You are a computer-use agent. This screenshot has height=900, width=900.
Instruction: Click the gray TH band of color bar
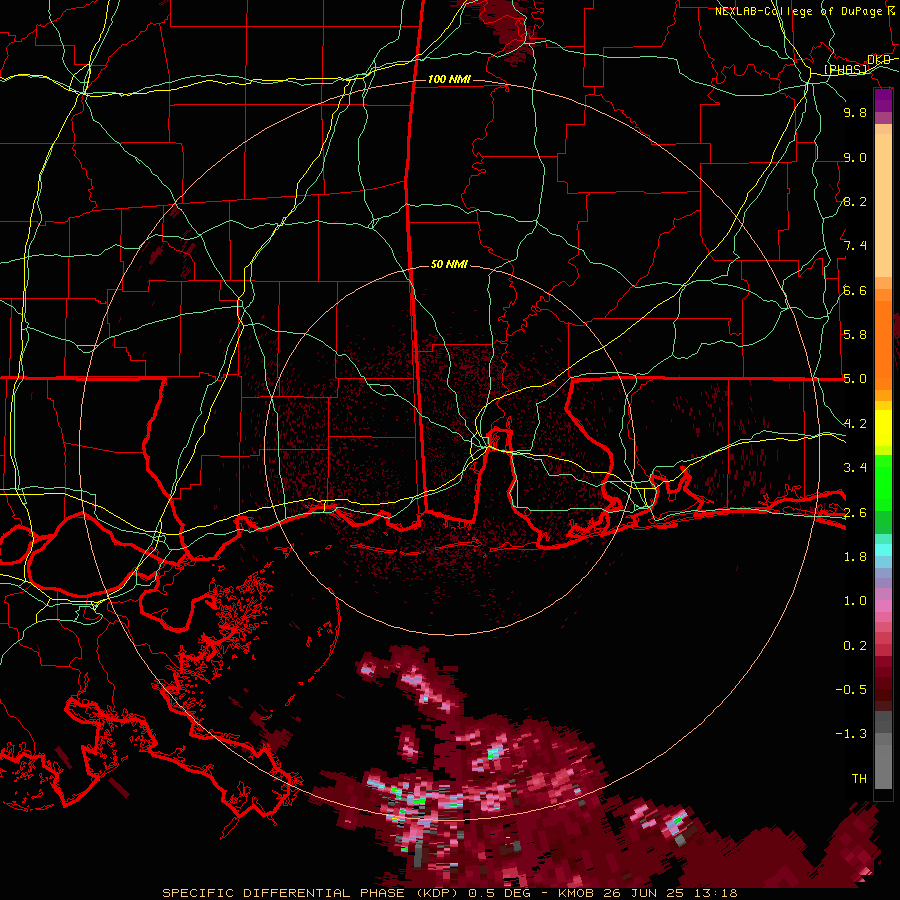(x=883, y=763)
